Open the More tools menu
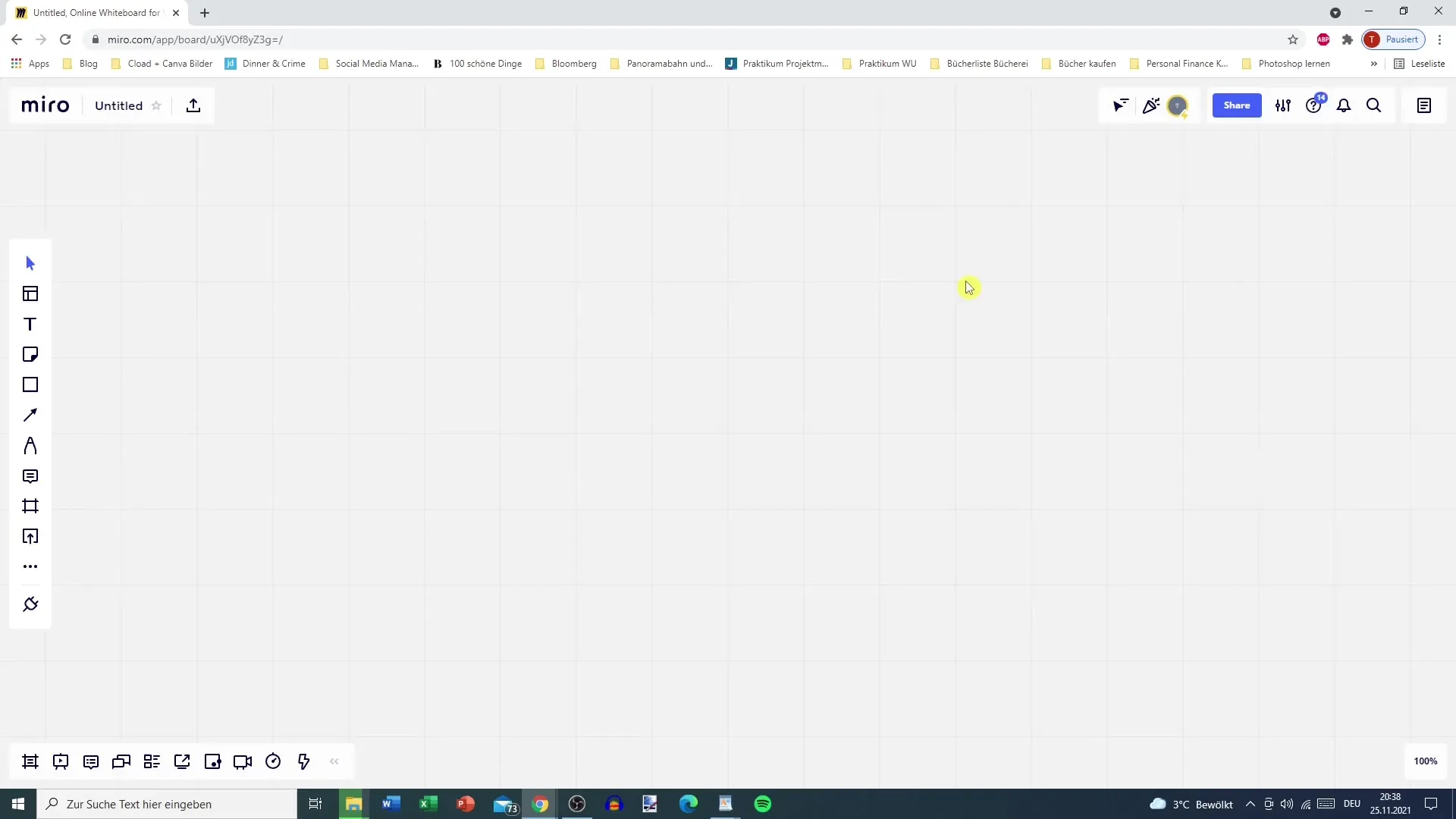1456x819 pixels. (x=30, y=566)
